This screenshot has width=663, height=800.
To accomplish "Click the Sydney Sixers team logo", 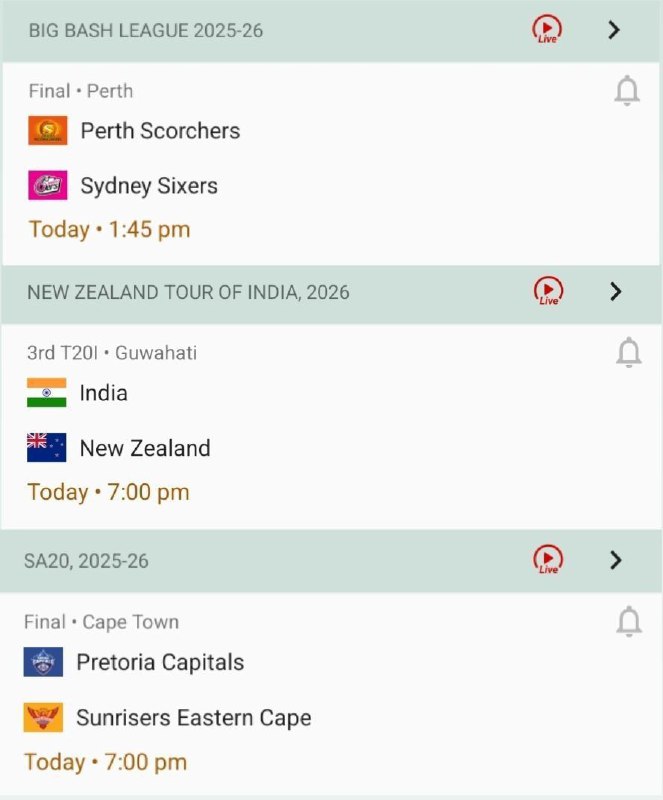I will point(48,185).
